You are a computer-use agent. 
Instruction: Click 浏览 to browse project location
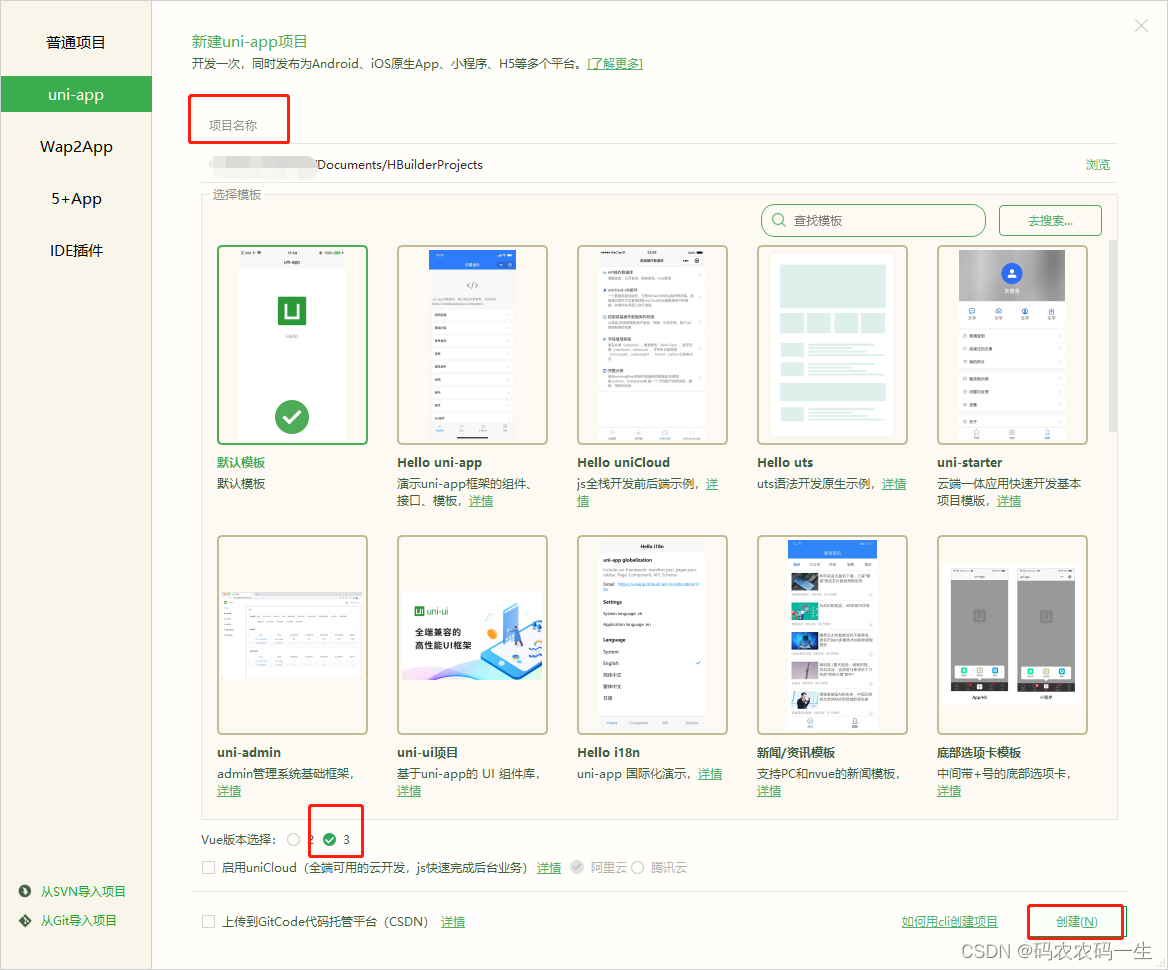[x=1097, y=165]
